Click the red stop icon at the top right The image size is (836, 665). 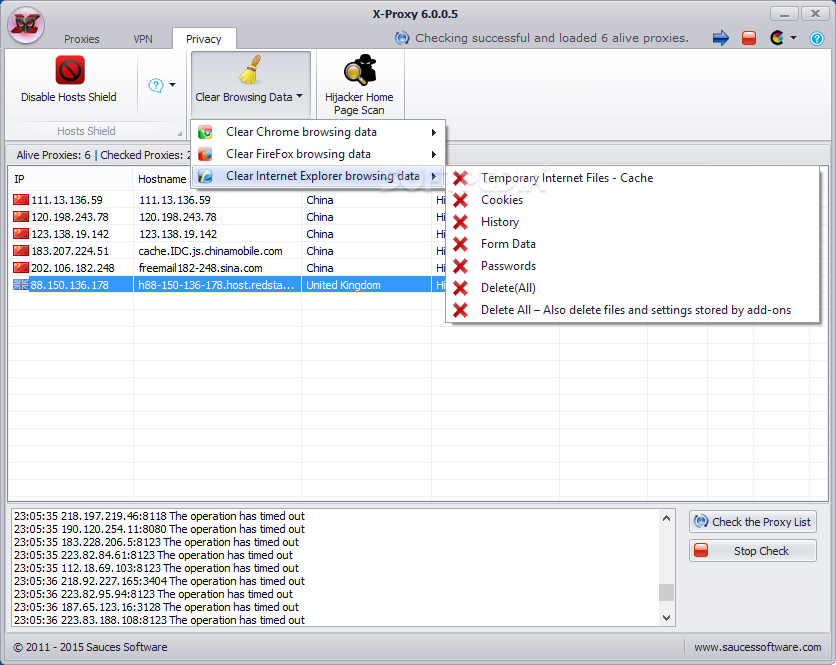(749, 38)
